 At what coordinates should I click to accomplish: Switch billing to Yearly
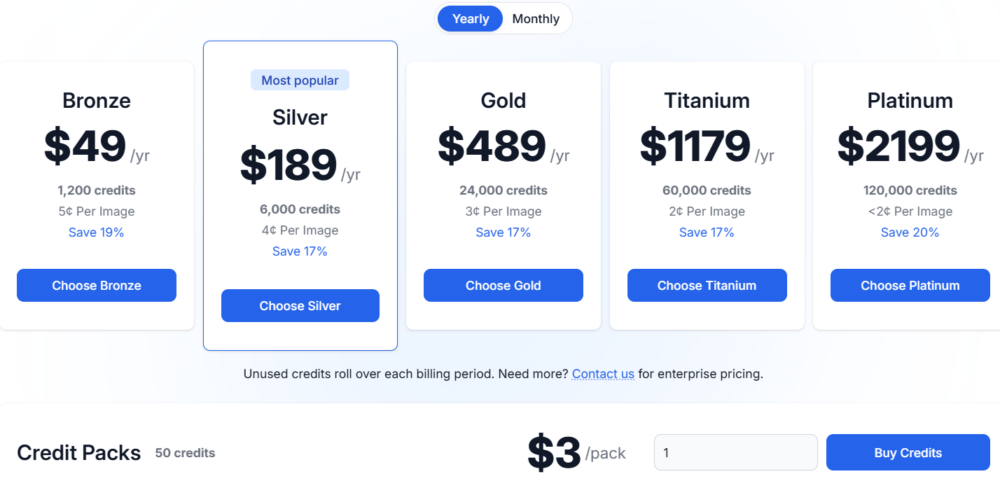[x=470, y=19]
